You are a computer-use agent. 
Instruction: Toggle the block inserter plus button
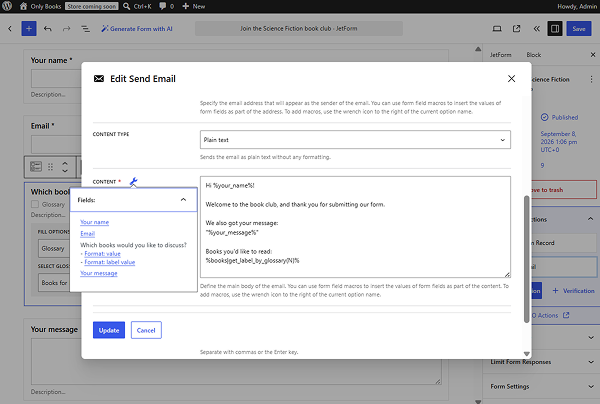(29, 29)
